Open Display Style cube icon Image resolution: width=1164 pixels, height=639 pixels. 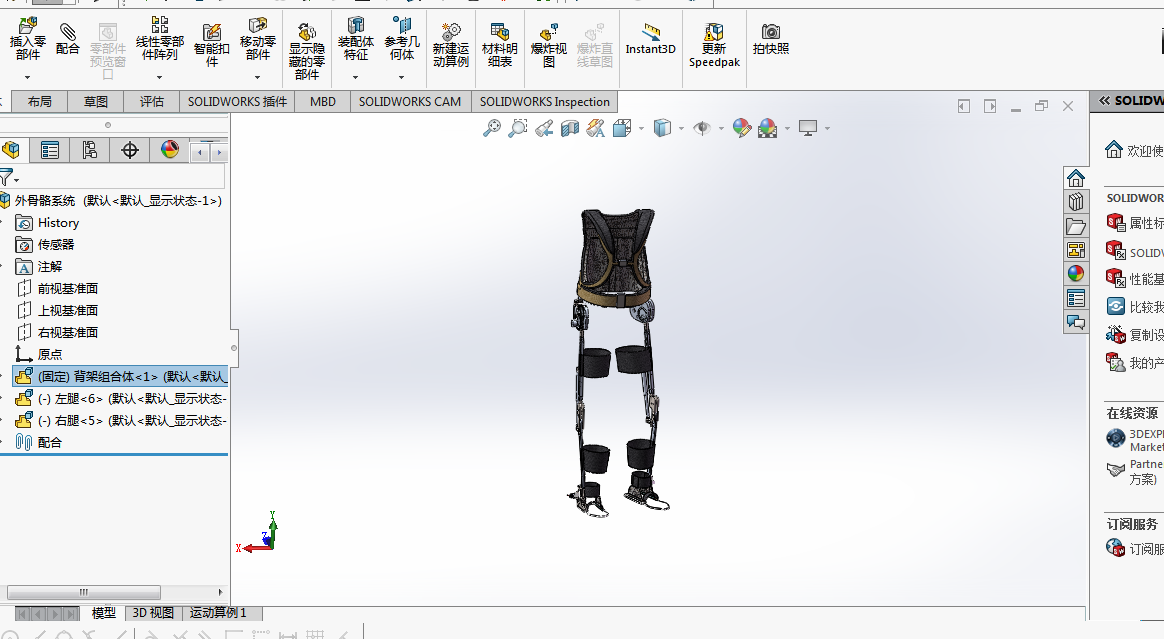tap(661, 128)
